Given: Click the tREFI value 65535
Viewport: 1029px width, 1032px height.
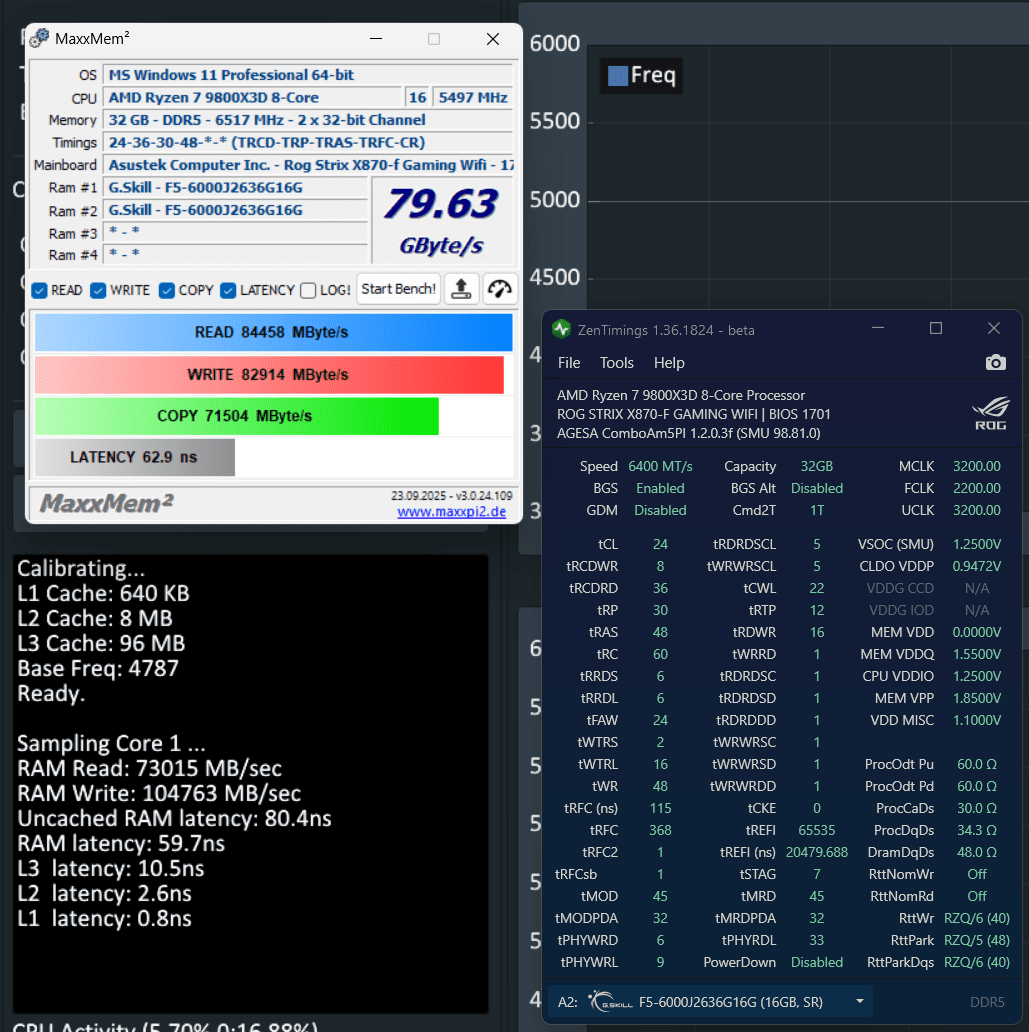Looking at the screenshot, I should click(x=816, y=830).
